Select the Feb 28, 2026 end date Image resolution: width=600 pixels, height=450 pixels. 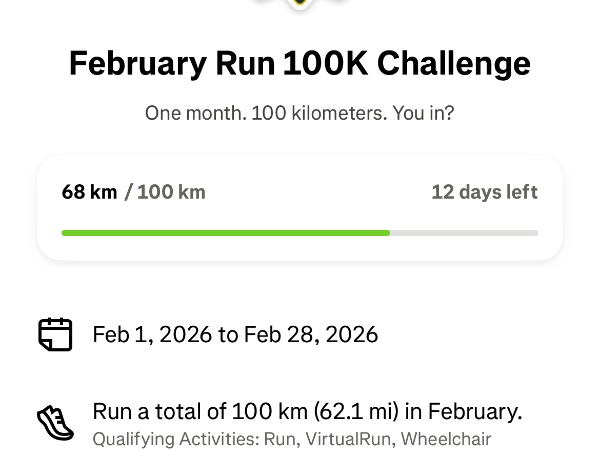[310, 334]
